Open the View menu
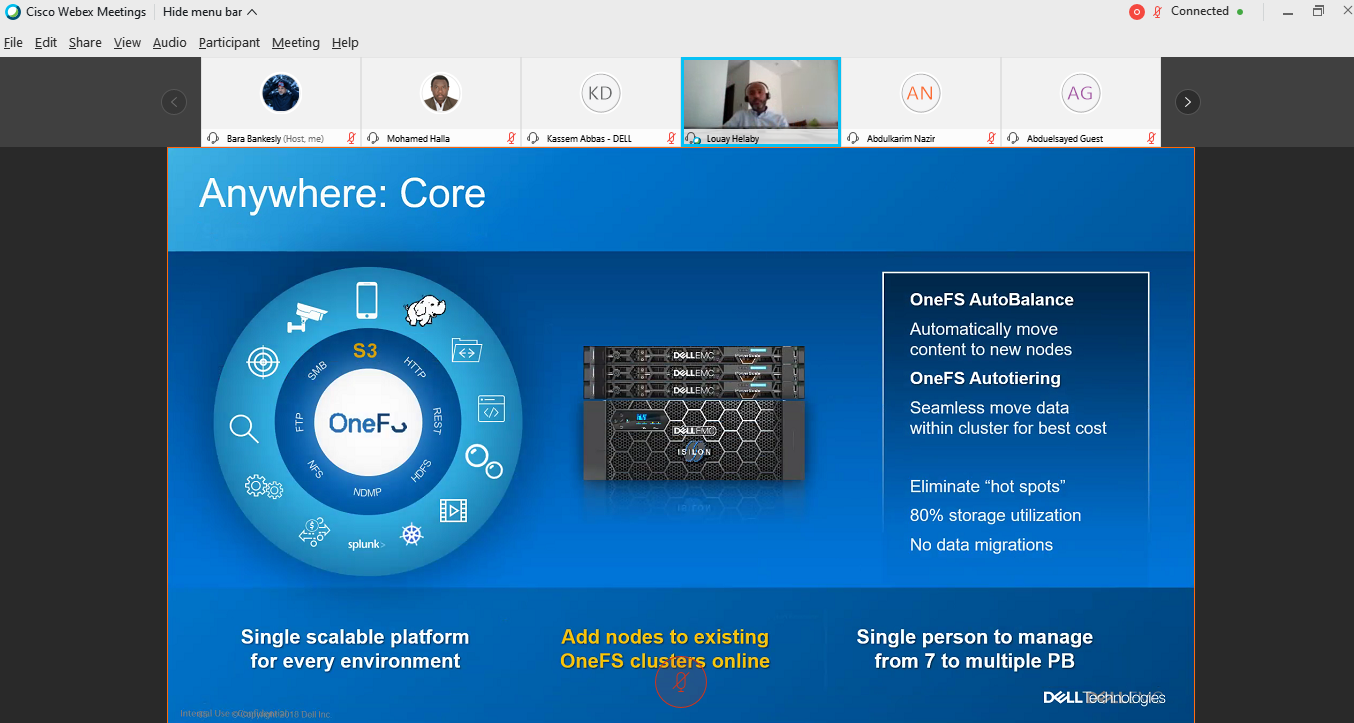This screenshot has width=1354, height=723. pos(127,43)
